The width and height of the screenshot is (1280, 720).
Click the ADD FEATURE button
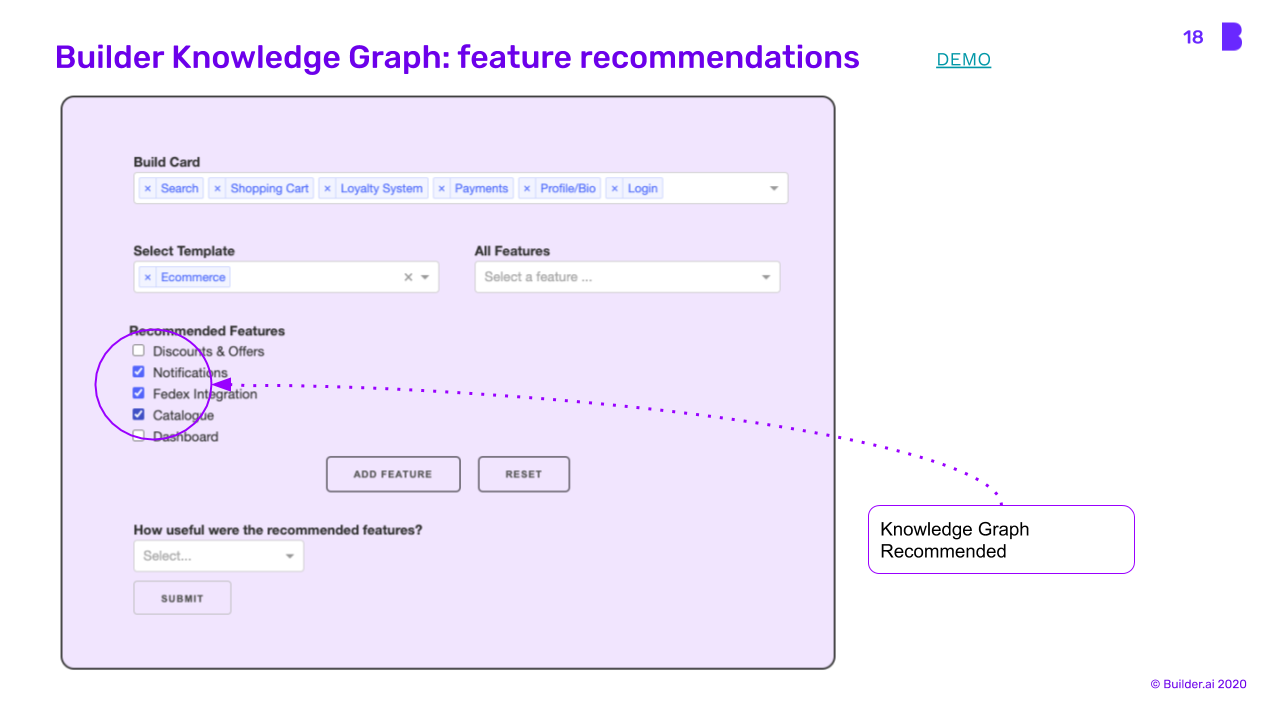(393, 474)
